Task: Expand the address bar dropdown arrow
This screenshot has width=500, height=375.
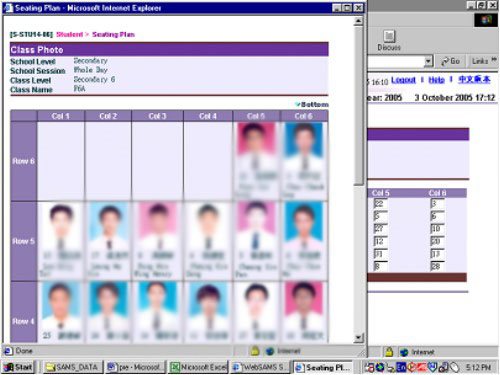Action: (428, 61)
